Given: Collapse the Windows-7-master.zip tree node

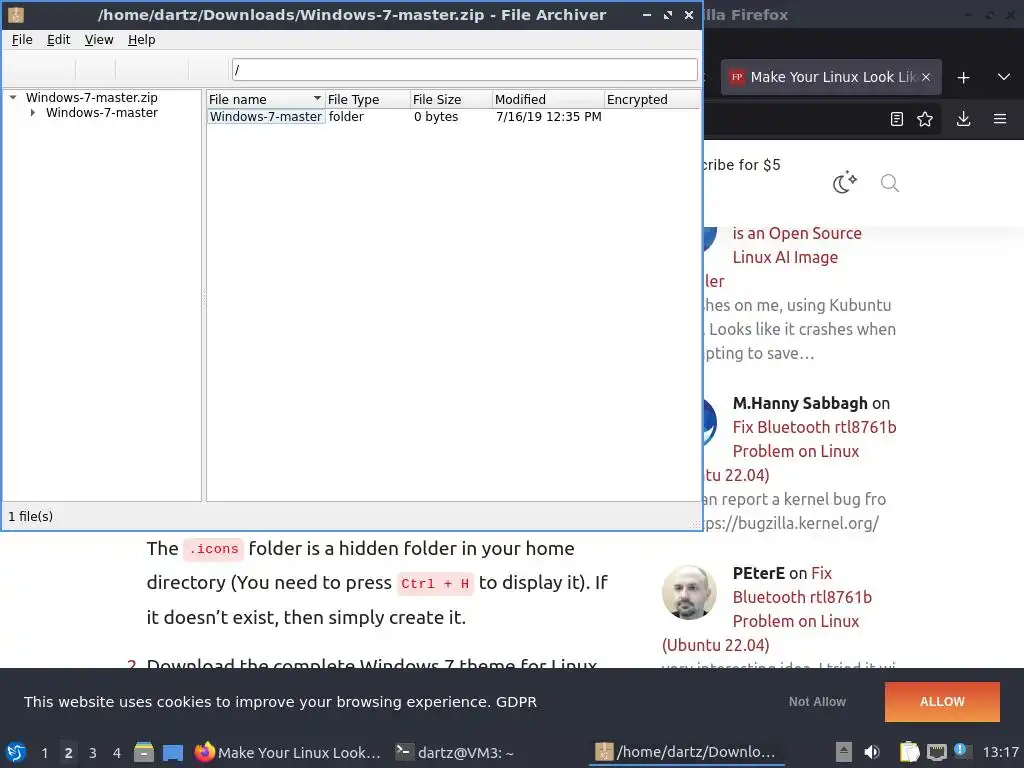Looking at the screenshot, I should (x=13, y=97).
